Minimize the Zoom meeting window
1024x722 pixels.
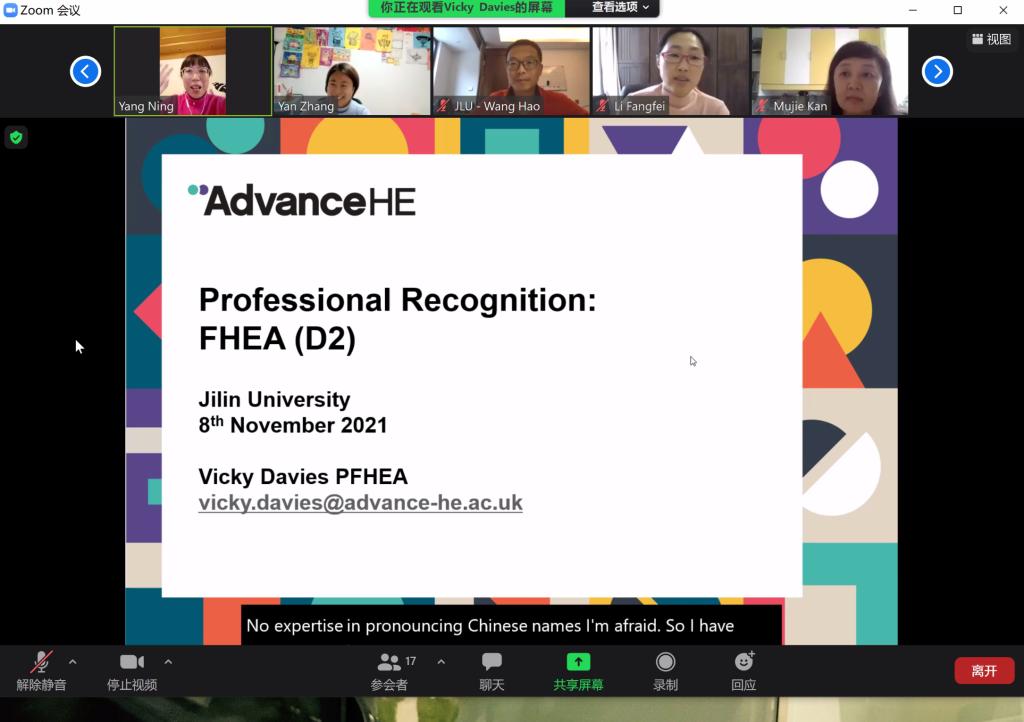(x=913, y=10)
